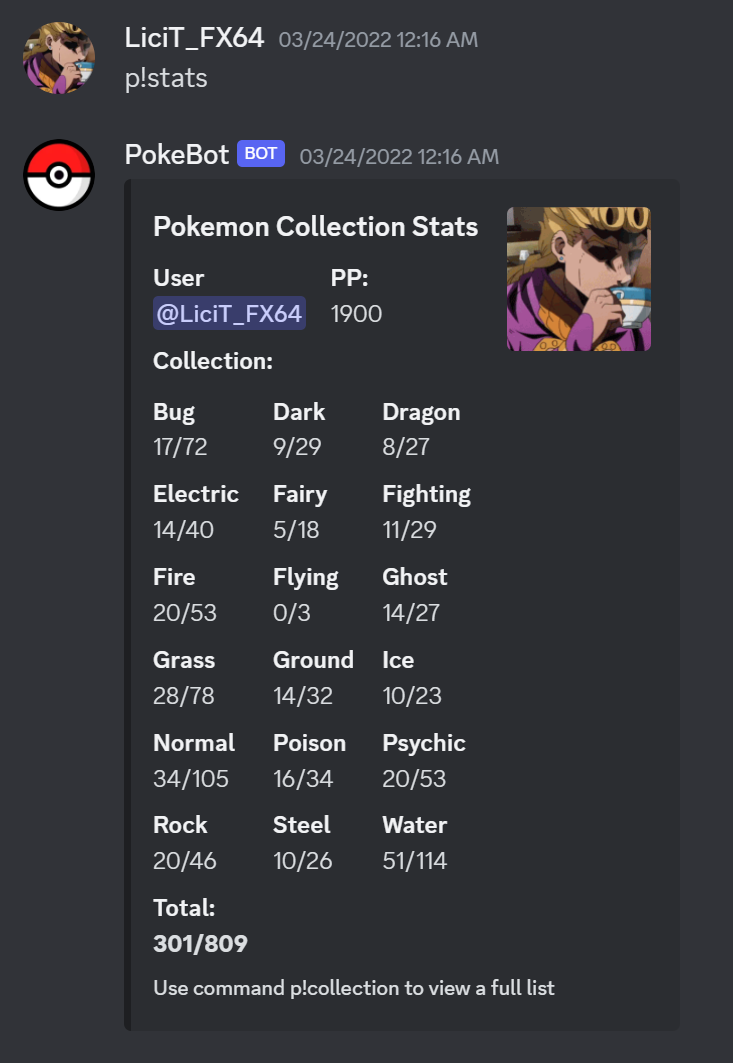
Task: Click LiciT_FX64's profile avatar
Action: coord(59,58)
